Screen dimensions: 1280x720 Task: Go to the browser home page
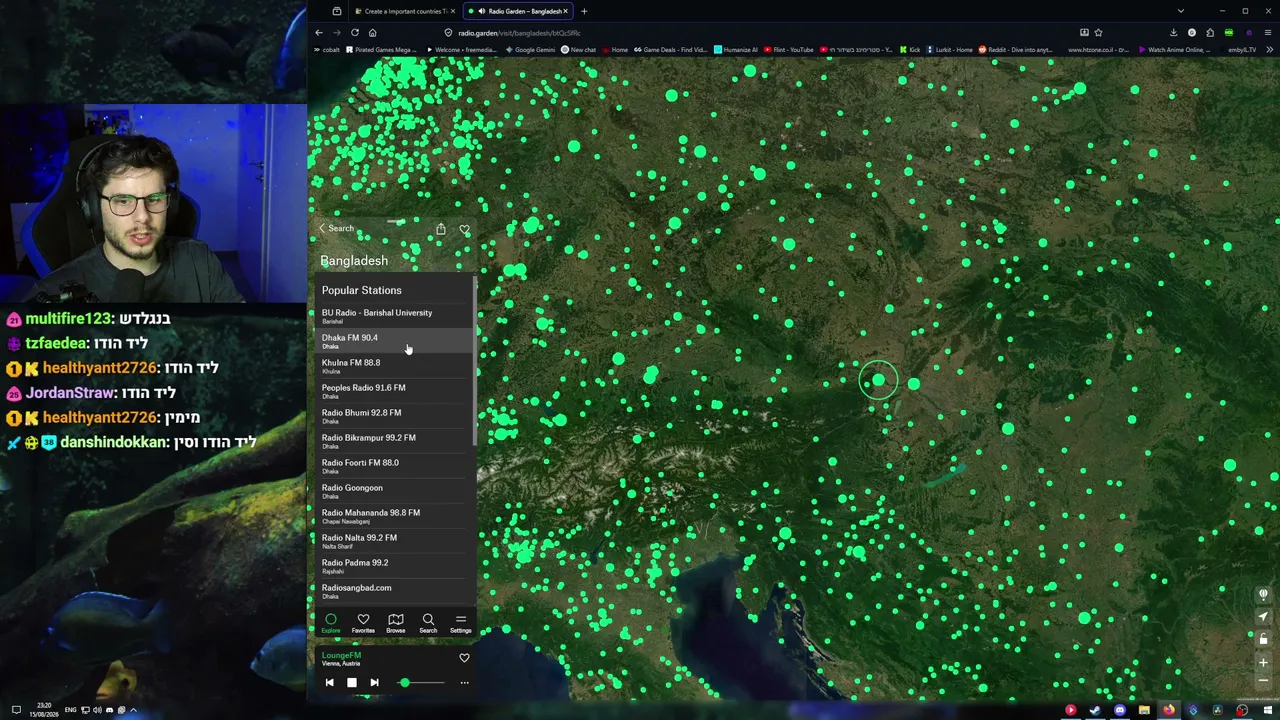click(x=372, y=32)
